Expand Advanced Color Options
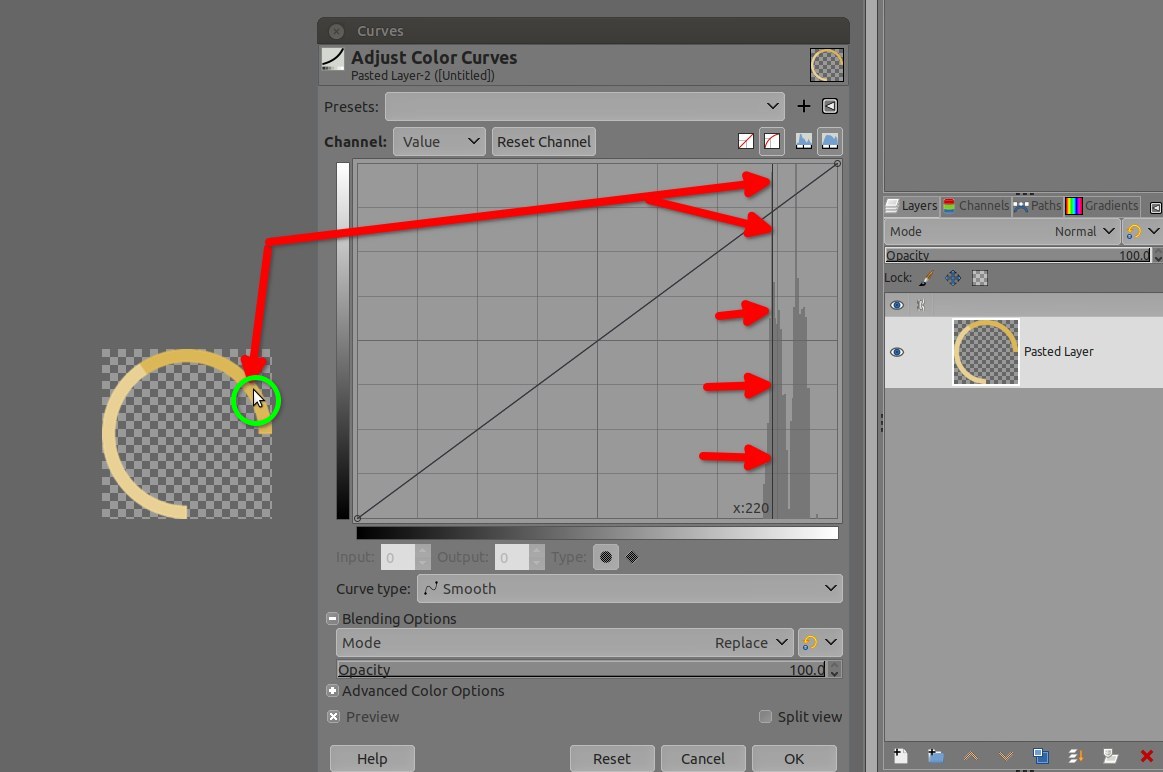This screenshot has height=772, width=1163. pyautogui.click(x=332, y=690)
